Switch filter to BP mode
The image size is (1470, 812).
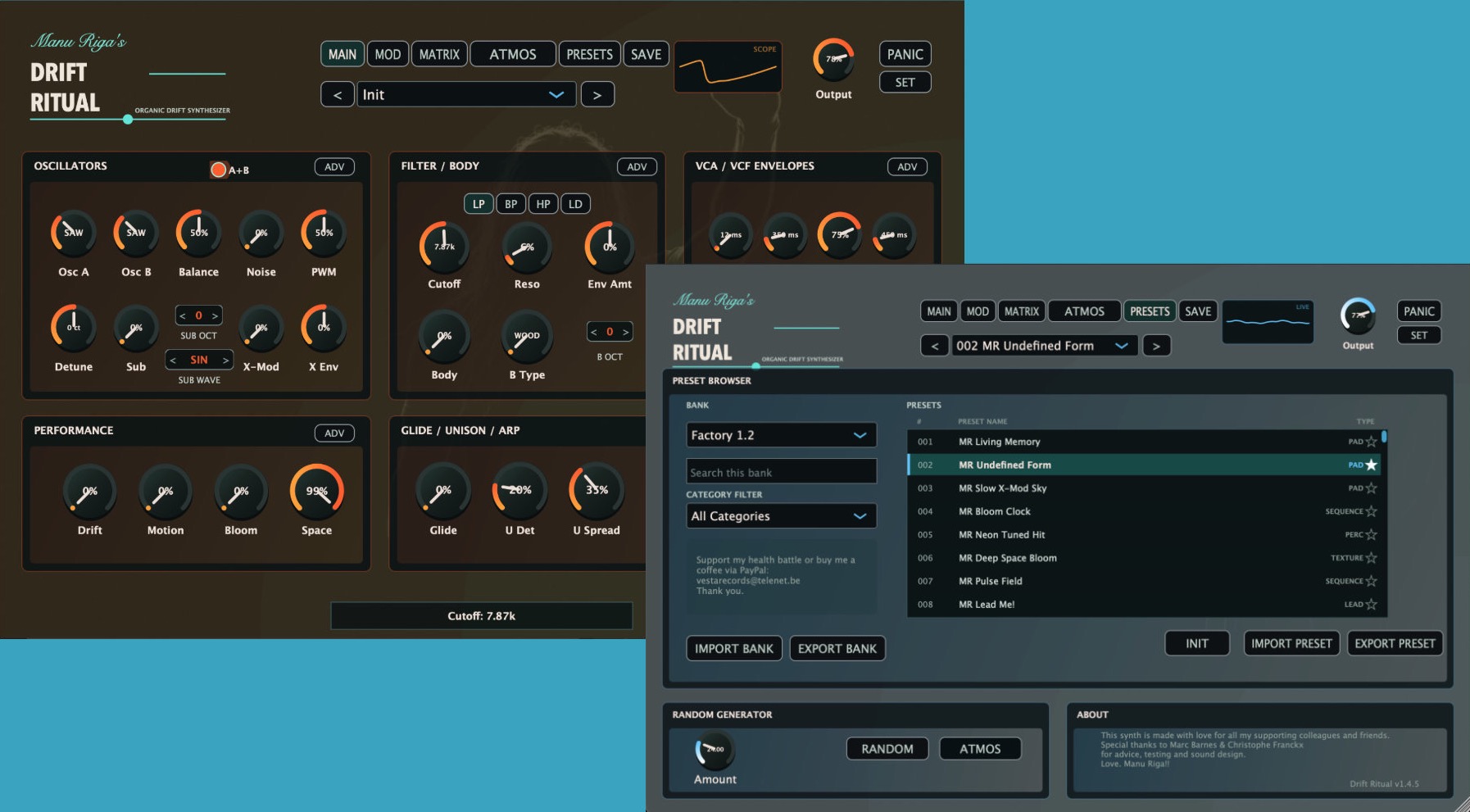tap(511, 204)
